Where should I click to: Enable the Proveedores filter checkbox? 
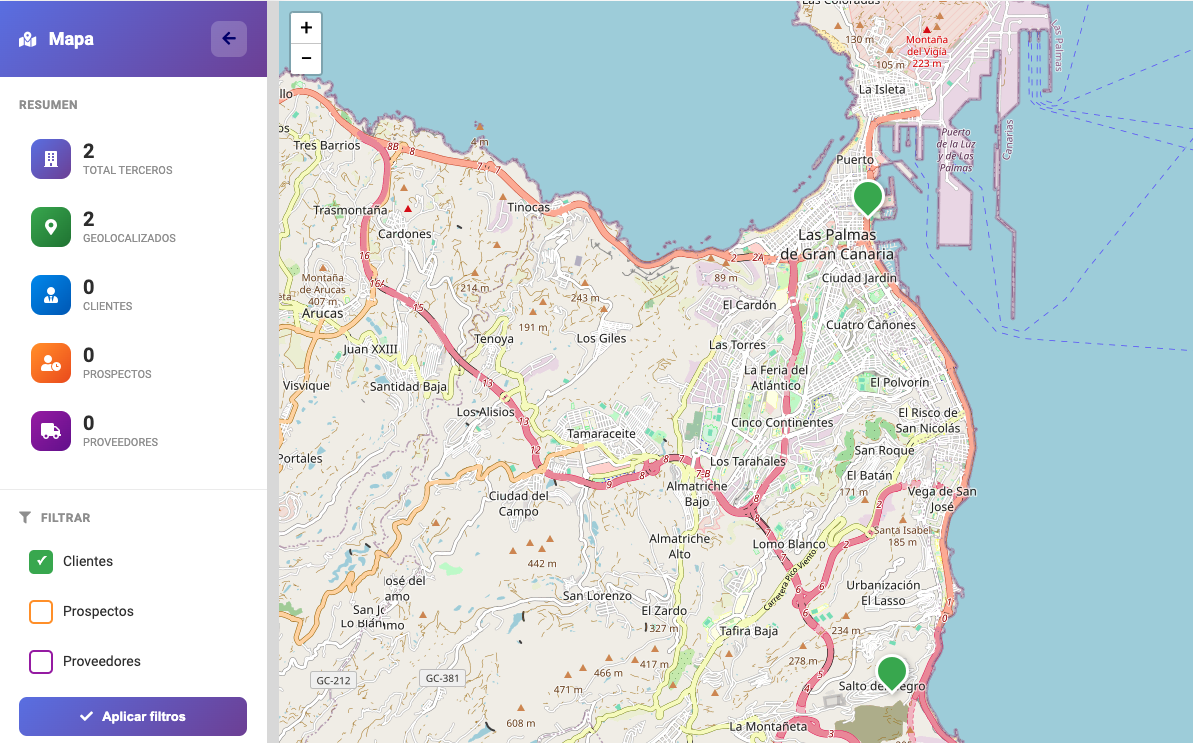[x=41, y=662]
